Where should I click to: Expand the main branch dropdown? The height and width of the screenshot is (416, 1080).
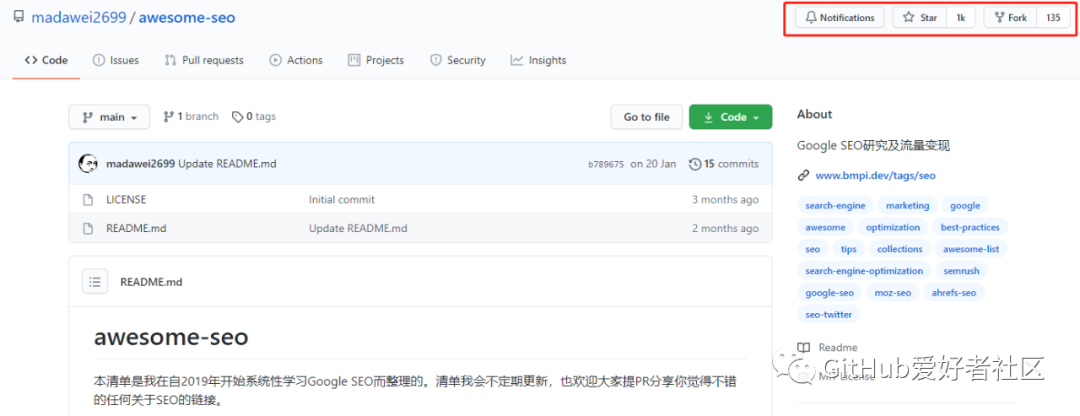[109, 117]
